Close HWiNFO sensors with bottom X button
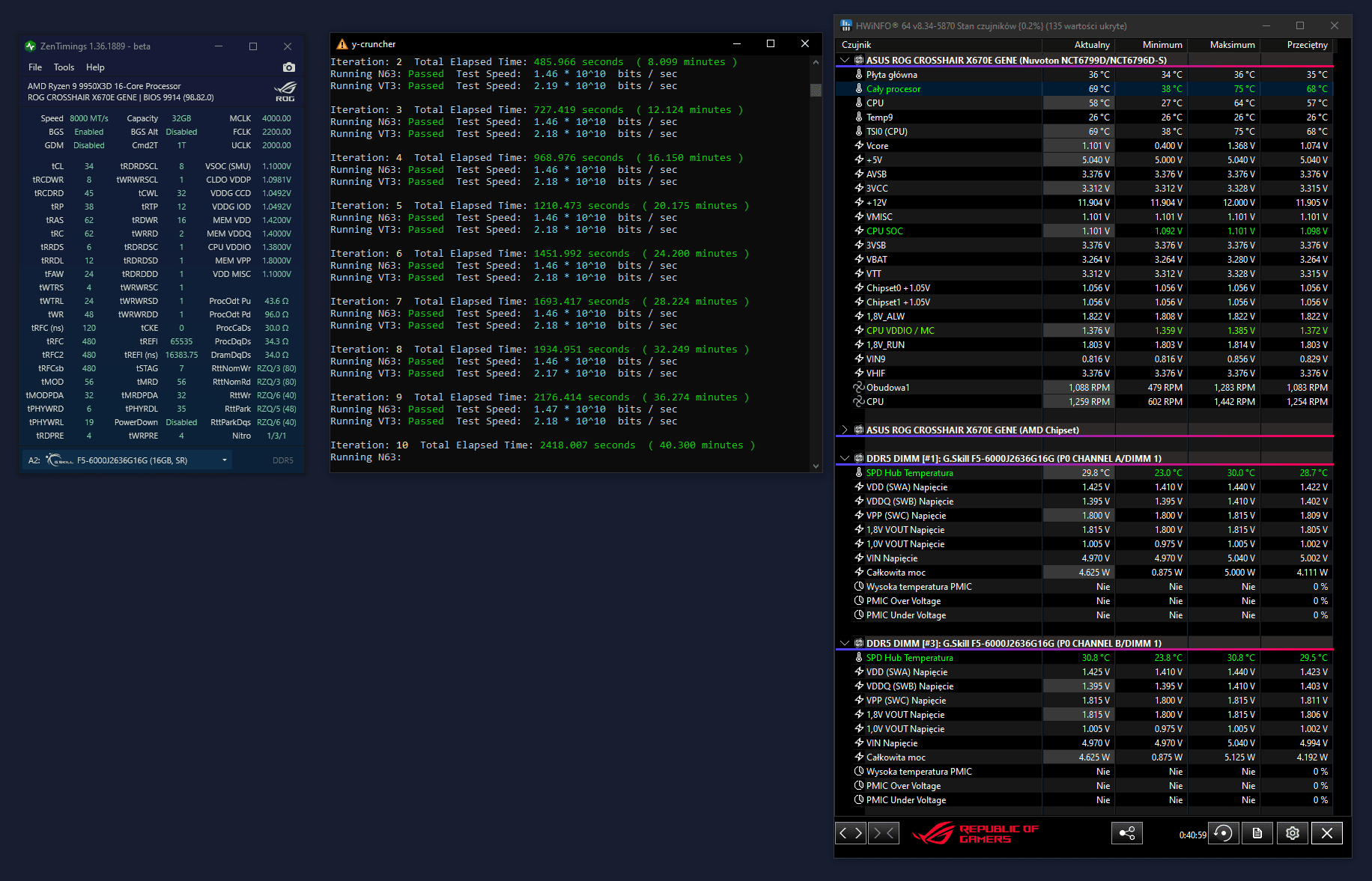 tap(1327, 833)
